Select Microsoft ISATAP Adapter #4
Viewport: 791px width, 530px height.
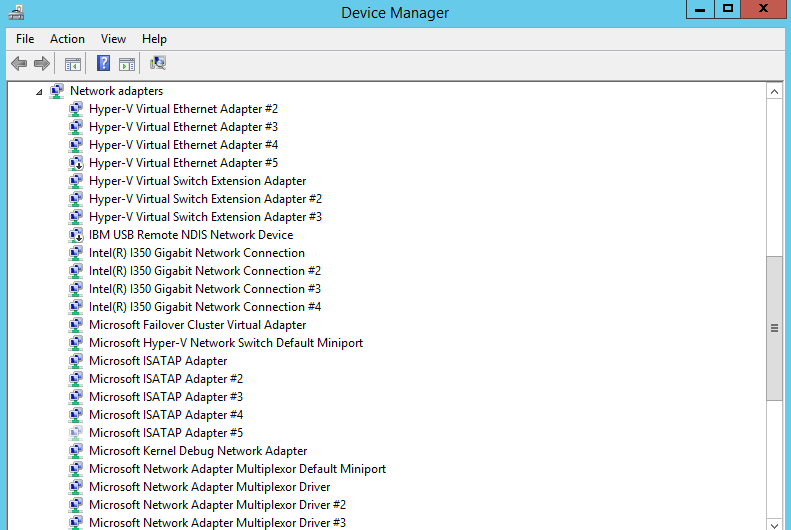[166, 415]
